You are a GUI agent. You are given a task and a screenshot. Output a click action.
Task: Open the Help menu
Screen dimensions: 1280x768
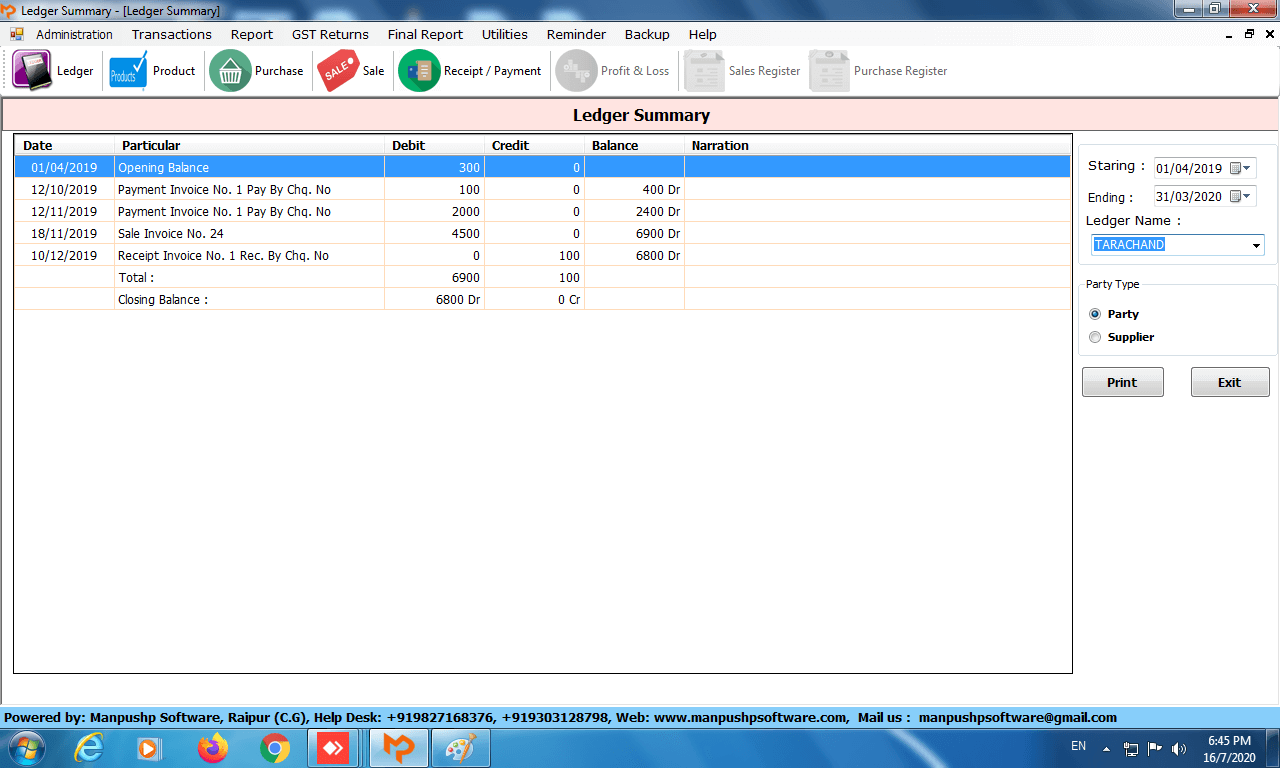click(x=702, y=34)
